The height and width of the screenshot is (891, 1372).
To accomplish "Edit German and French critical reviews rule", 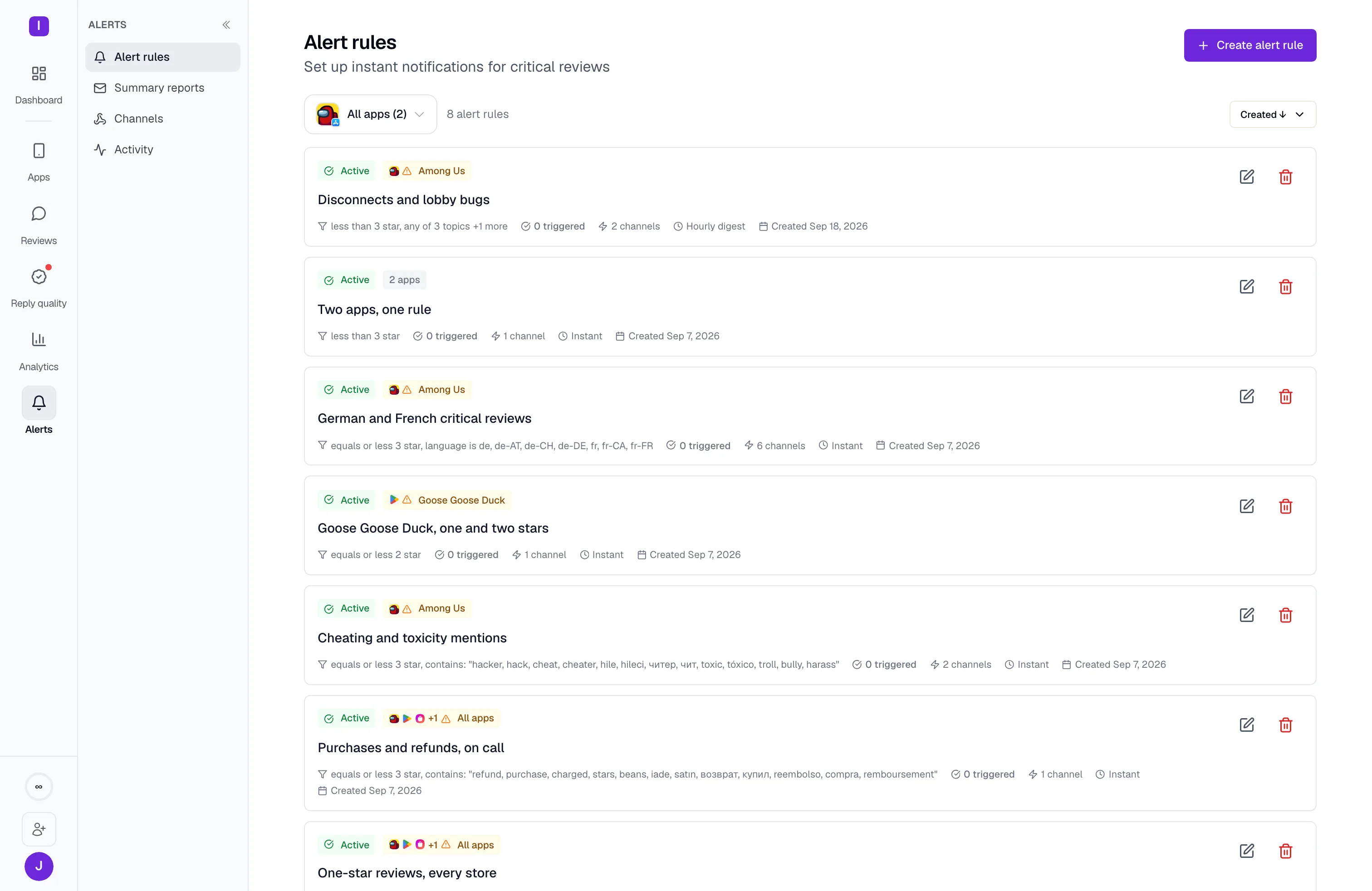I will click(1246, 397).
